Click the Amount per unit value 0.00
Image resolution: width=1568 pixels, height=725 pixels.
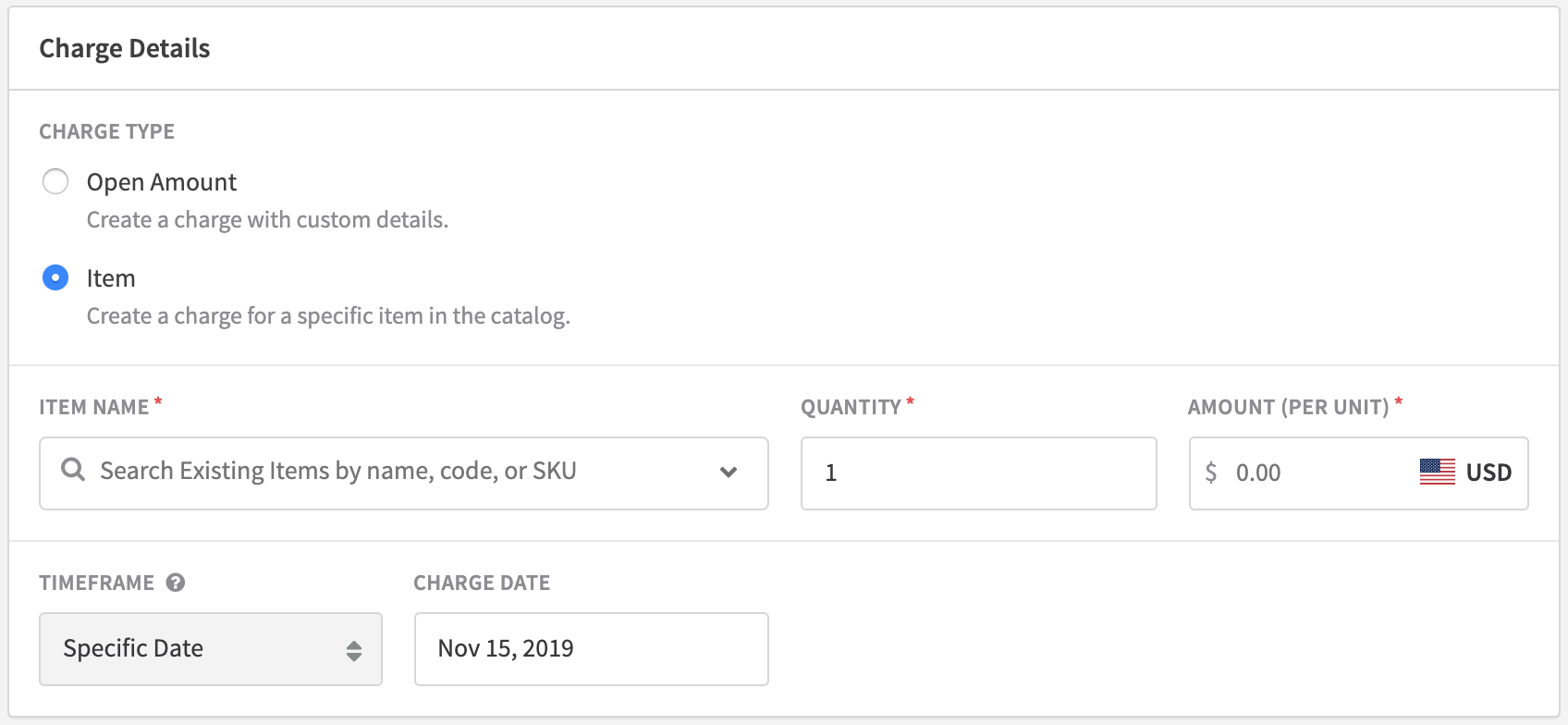tap(1258, 473)
